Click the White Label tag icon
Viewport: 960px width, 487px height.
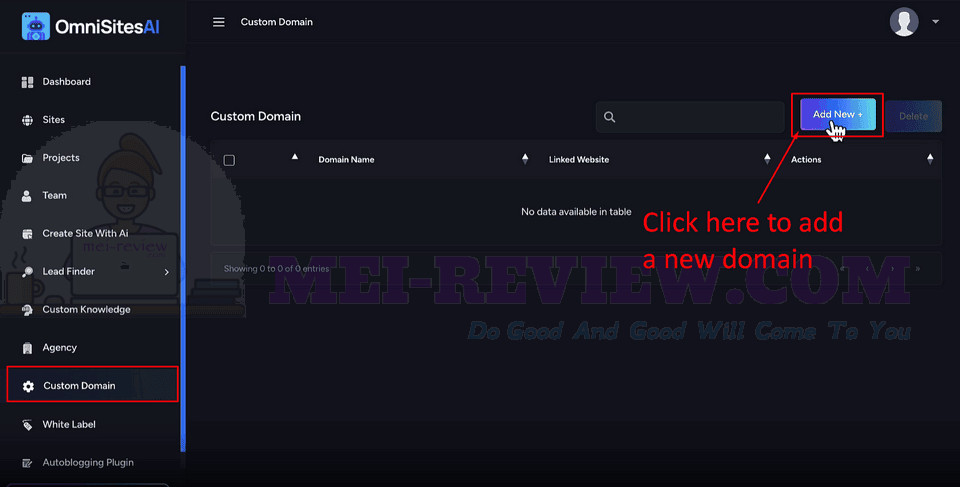point(27,425)
